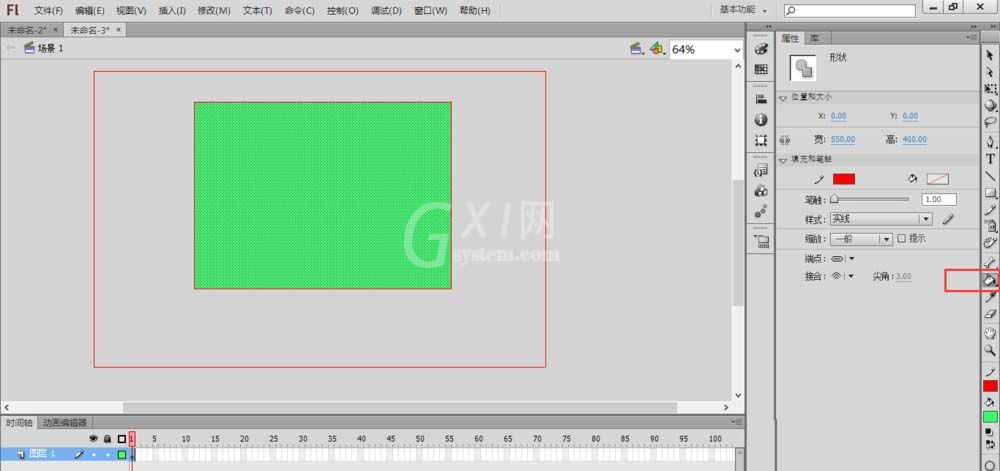Select the Lasso tool
Viewport: 1000px width, 471px height.
[x=990, y=122]
